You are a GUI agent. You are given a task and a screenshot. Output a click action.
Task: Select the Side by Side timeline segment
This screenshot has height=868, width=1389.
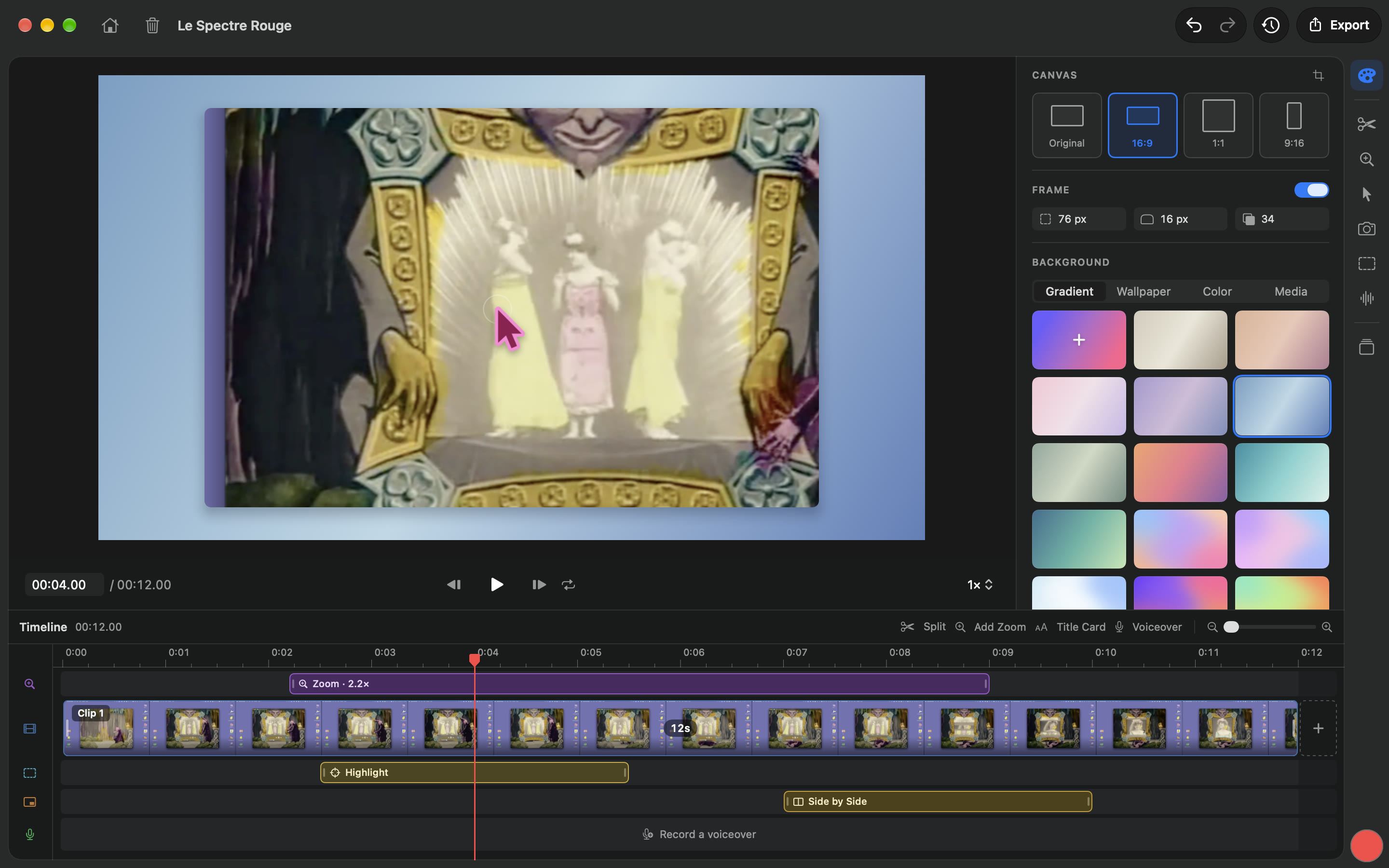937,801
